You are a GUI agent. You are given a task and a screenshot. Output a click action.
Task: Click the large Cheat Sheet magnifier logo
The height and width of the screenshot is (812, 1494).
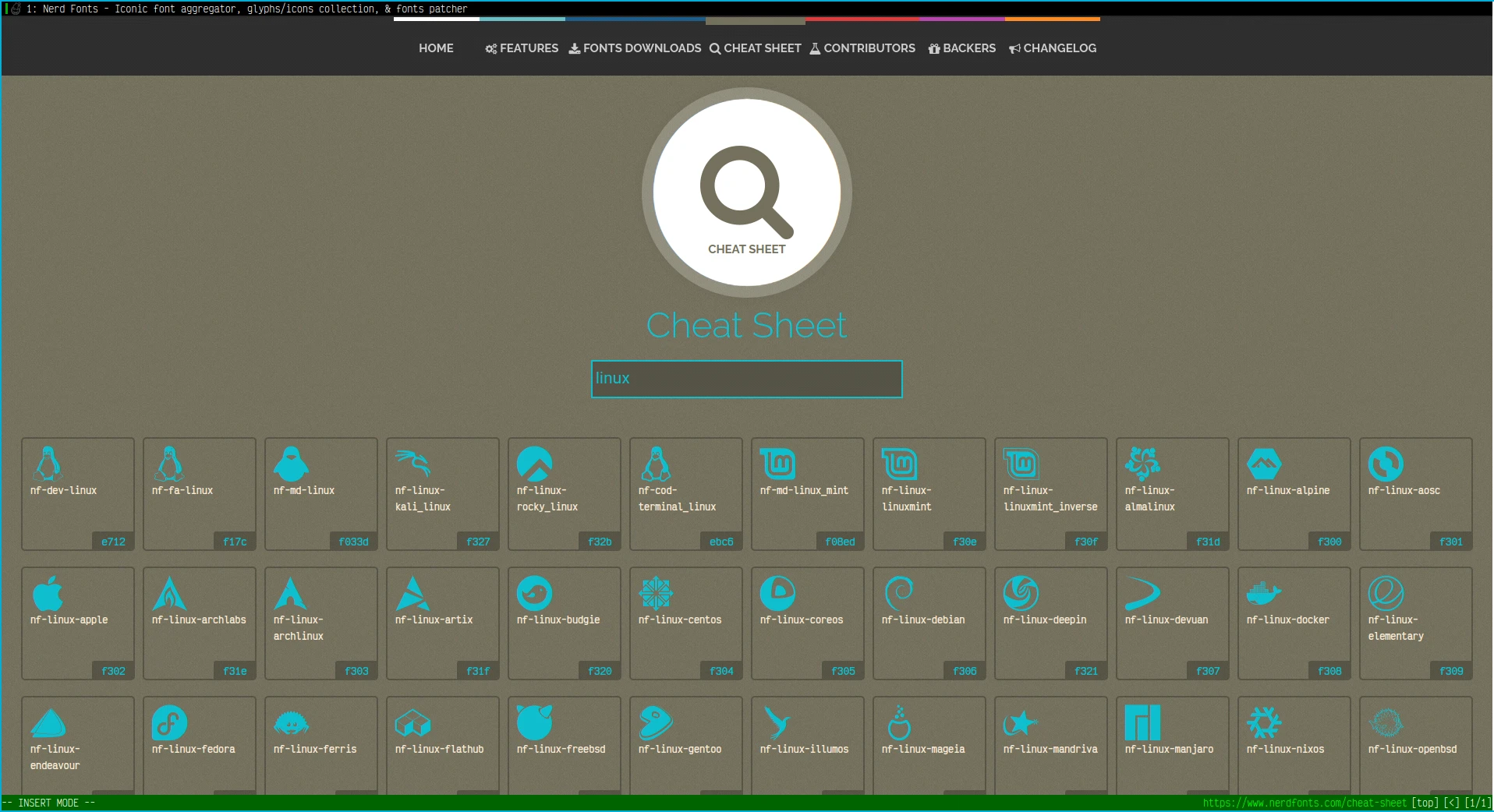tap(747, 192)
